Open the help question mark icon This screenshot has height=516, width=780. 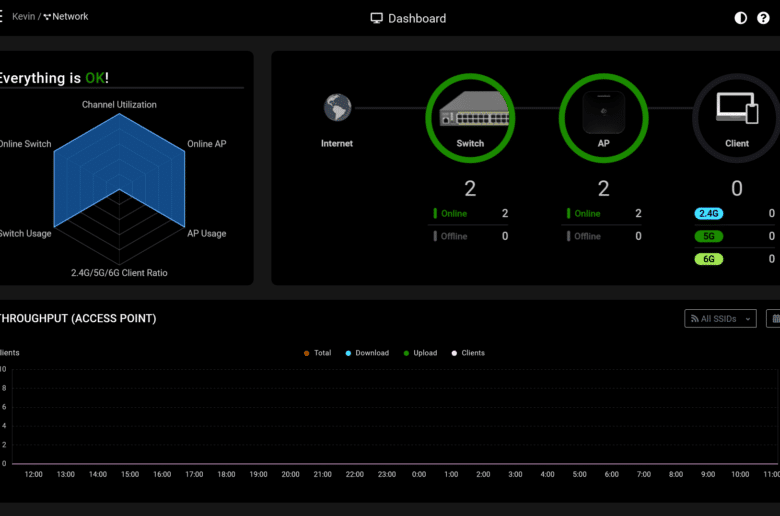tap(763, 18)
